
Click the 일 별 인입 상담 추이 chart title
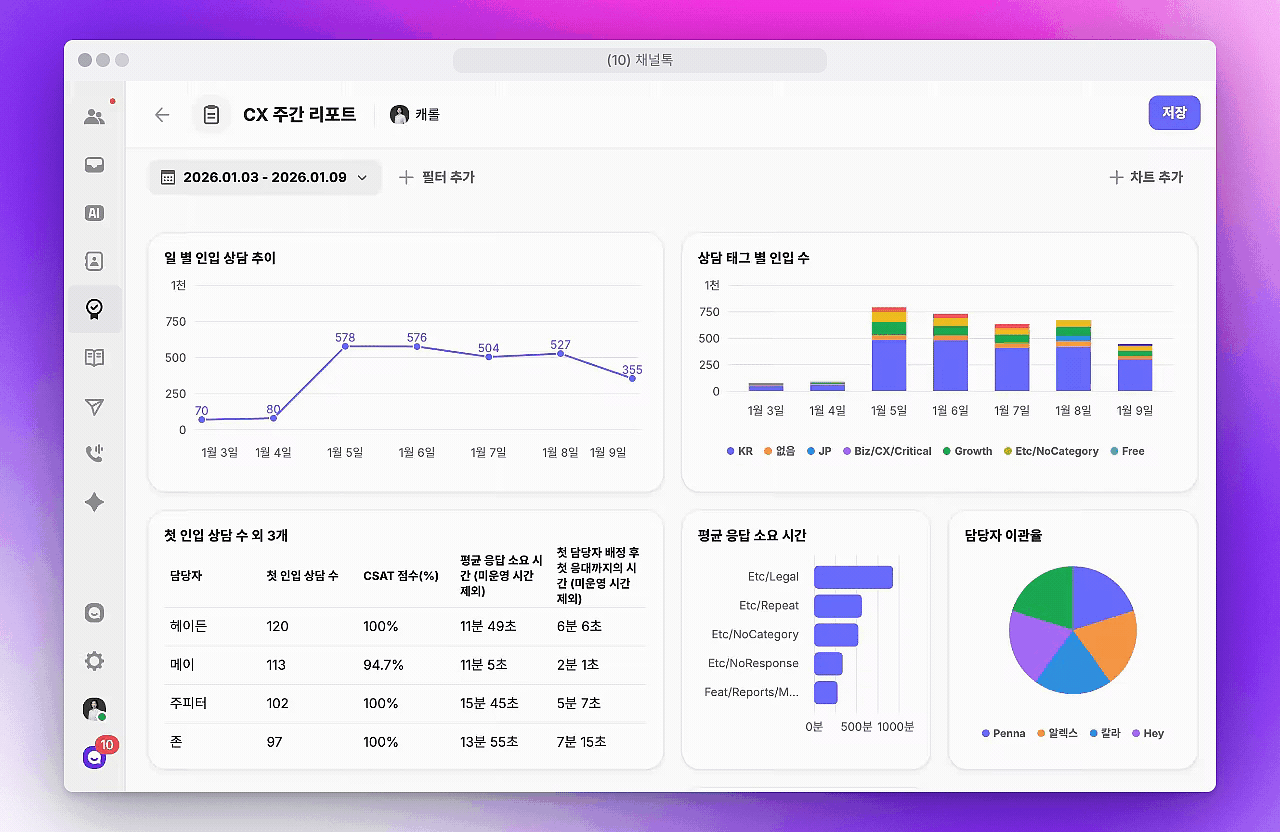coord(220,258)
